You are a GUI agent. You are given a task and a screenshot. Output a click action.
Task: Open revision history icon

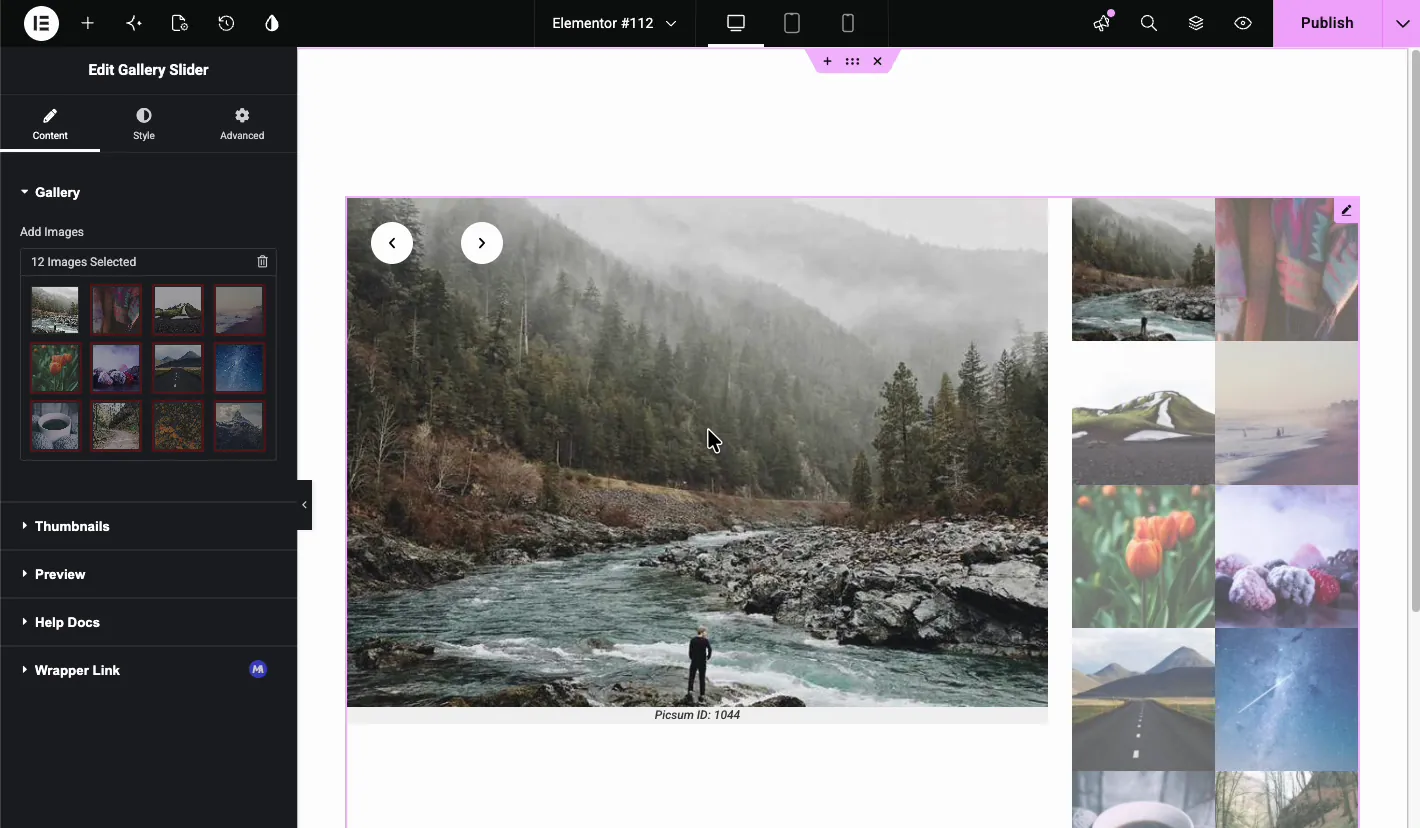coord(226,23)
